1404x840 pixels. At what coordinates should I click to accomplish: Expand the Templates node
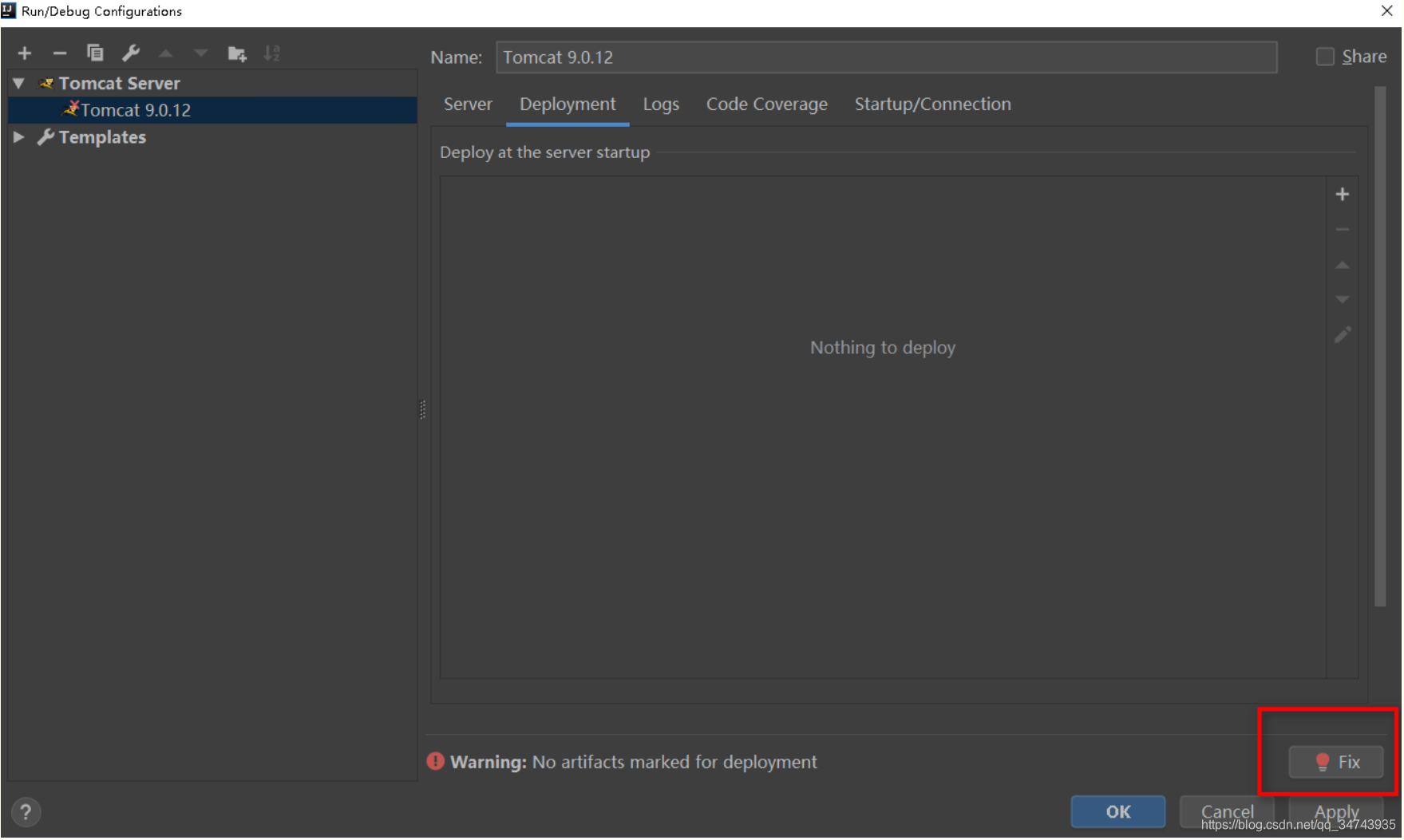[19, 137]
